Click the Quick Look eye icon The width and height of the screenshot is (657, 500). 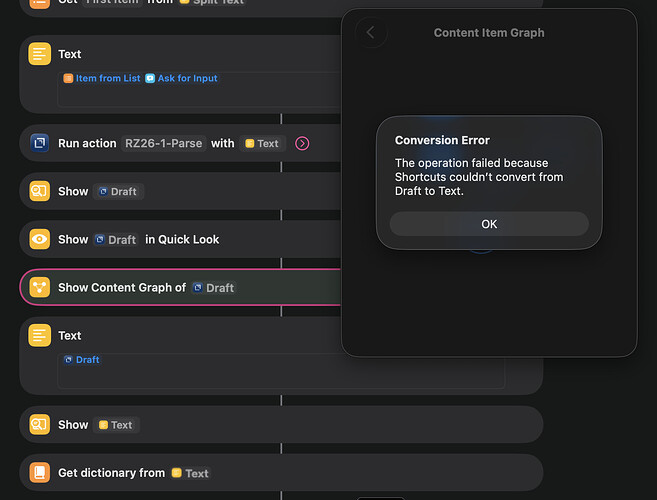pos(39,239)
